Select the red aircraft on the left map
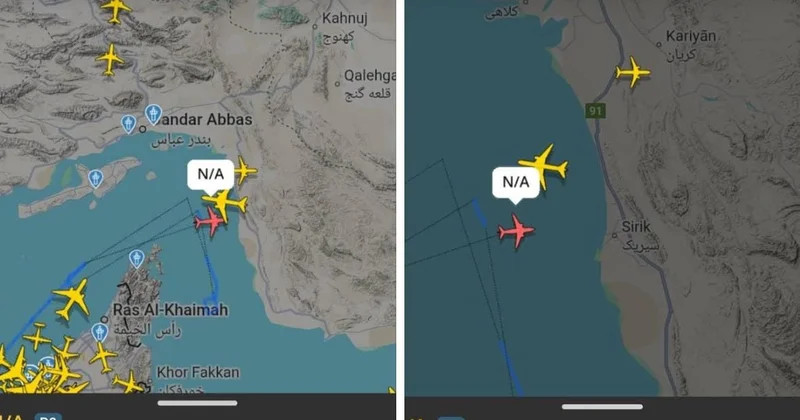800x420 pixels. 209,222
